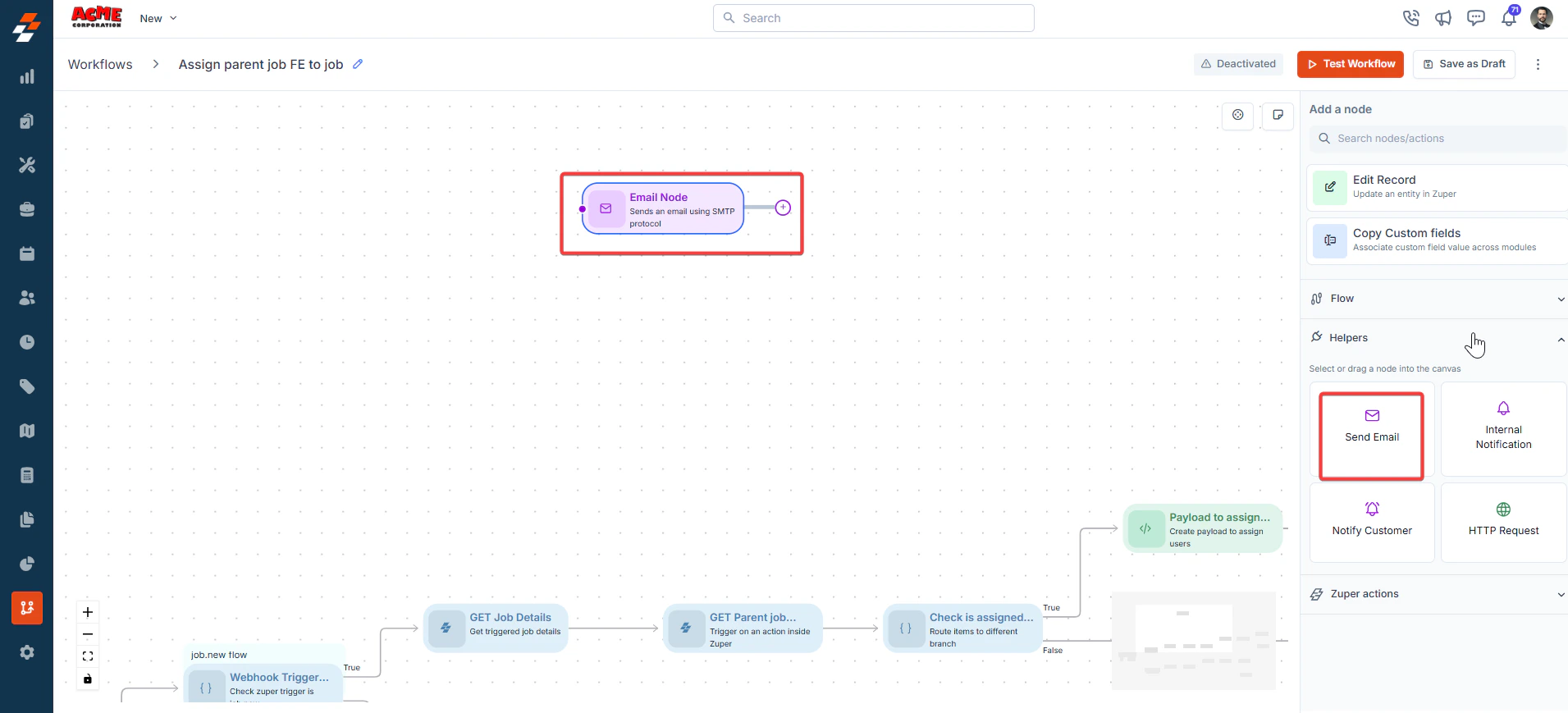Image resolution: width=1568 pixels, height=713 pixels.
Task: Click the canvas minimap thumbnail
Action: (x=1194, y=641)
